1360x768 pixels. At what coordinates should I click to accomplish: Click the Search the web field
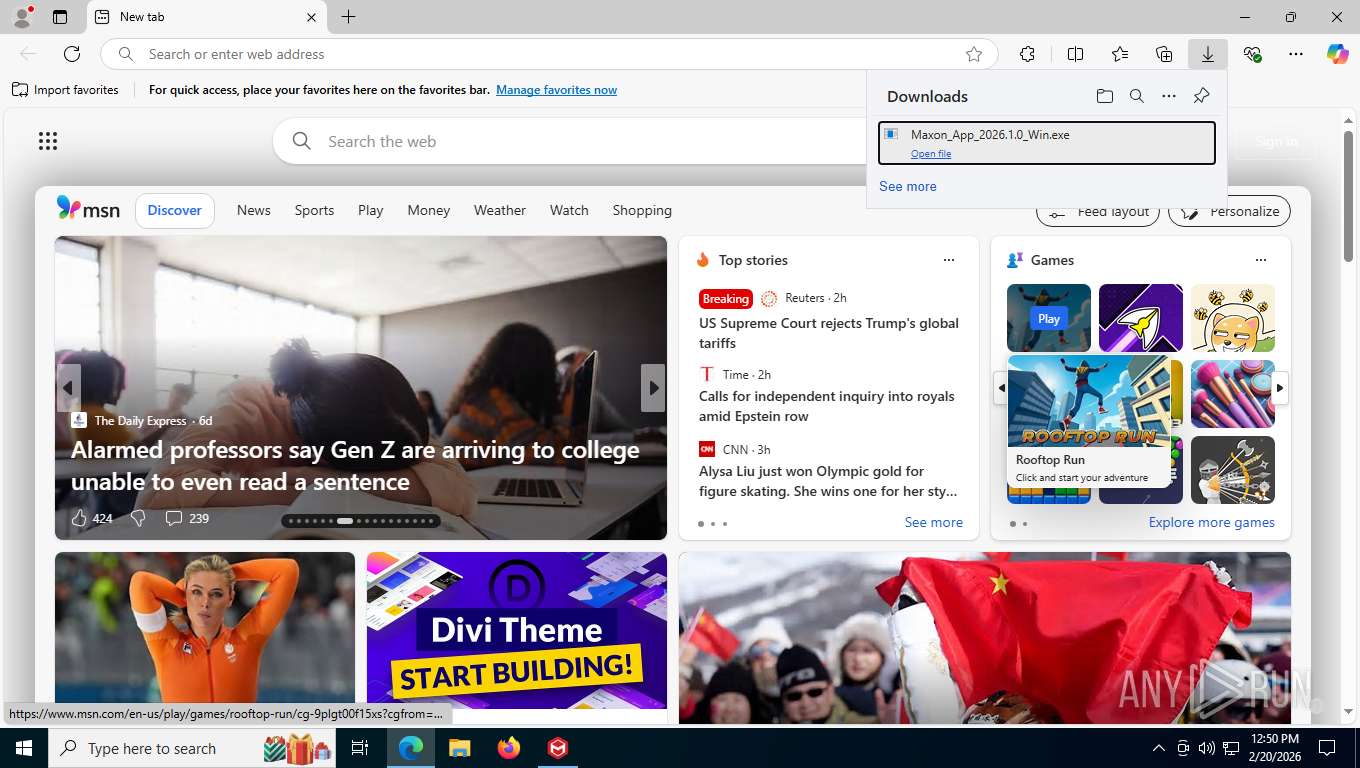coord(570,141)
